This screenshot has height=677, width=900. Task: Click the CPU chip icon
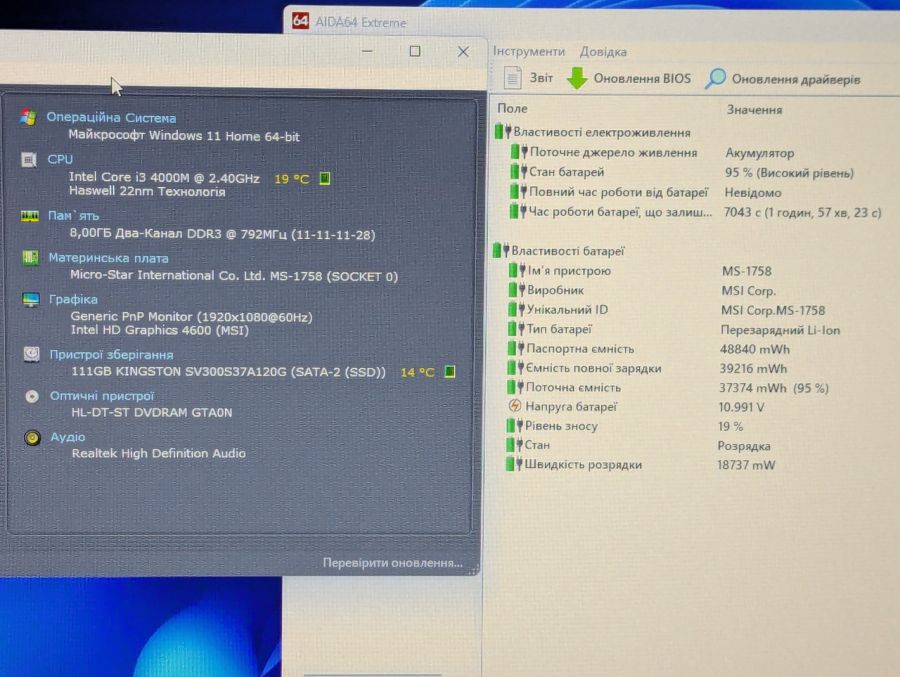[x=29, y=159]
